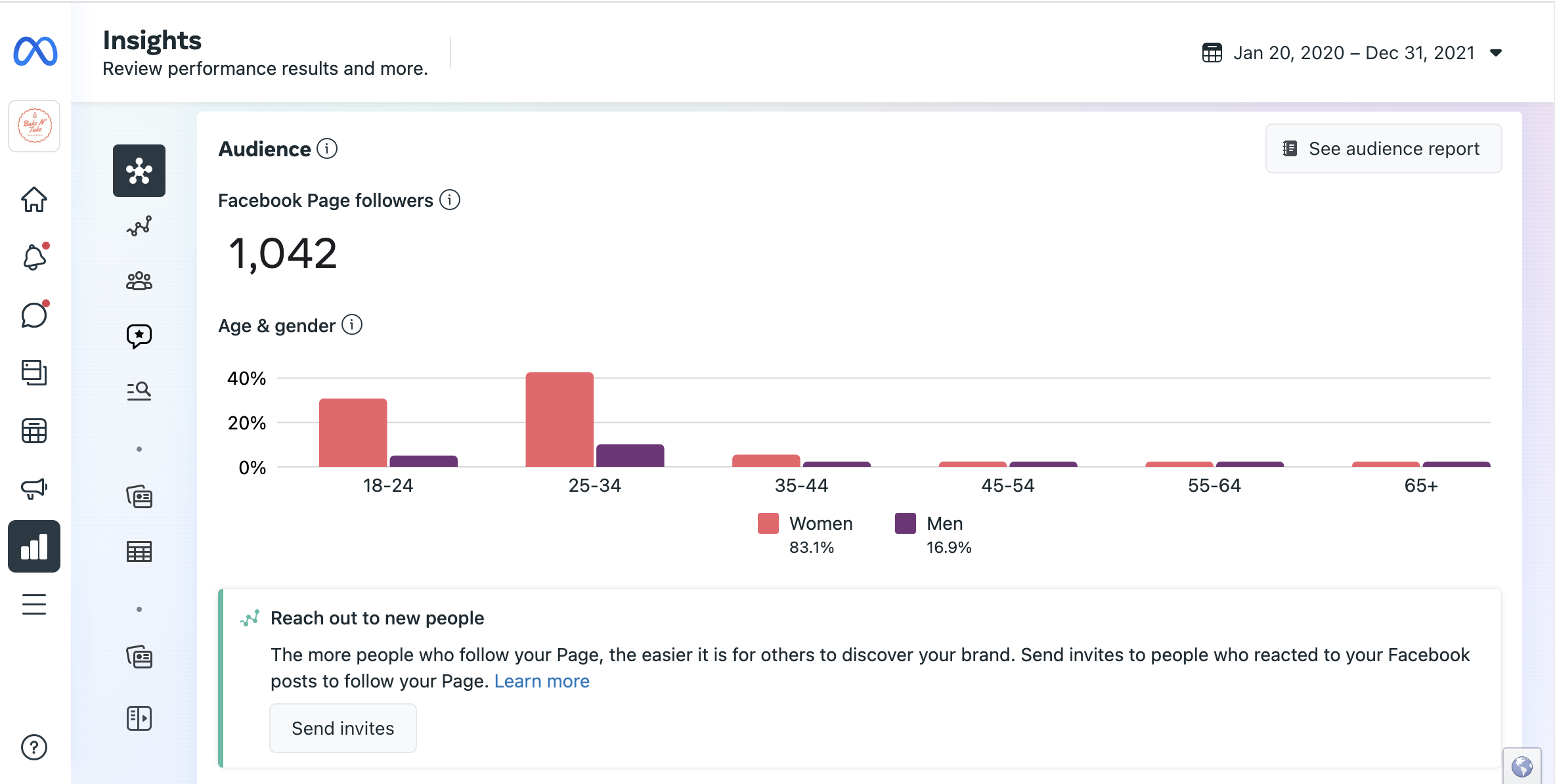
Task: Follow the Learn more link
Action: pos(542,681)
